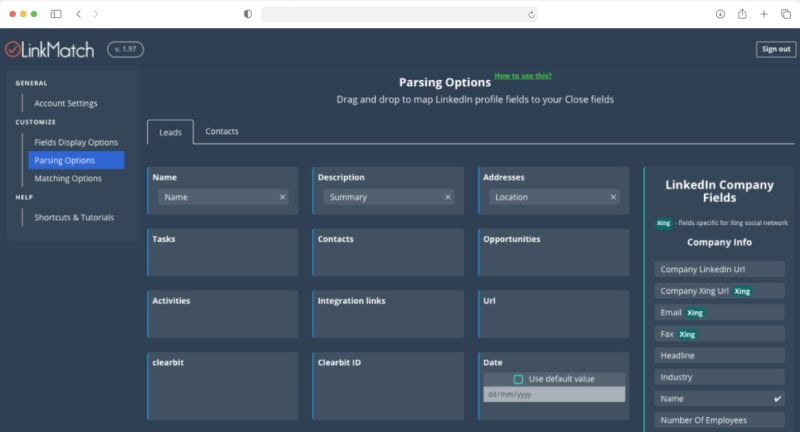800x432 pixels.
Task: Click the privacy shield icon
Action: [x=248, y=14]
